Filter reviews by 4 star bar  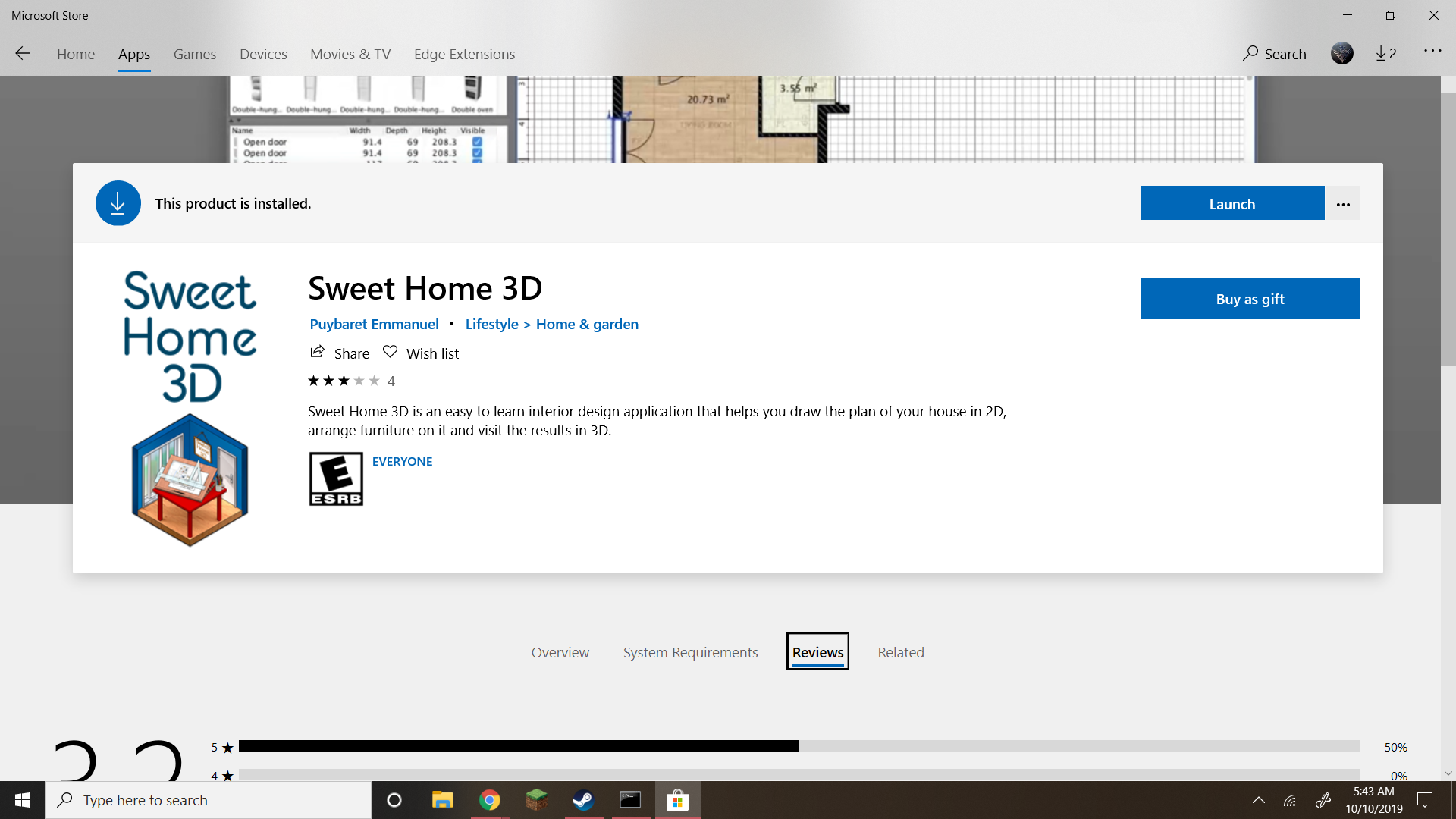tap(799, 775)
